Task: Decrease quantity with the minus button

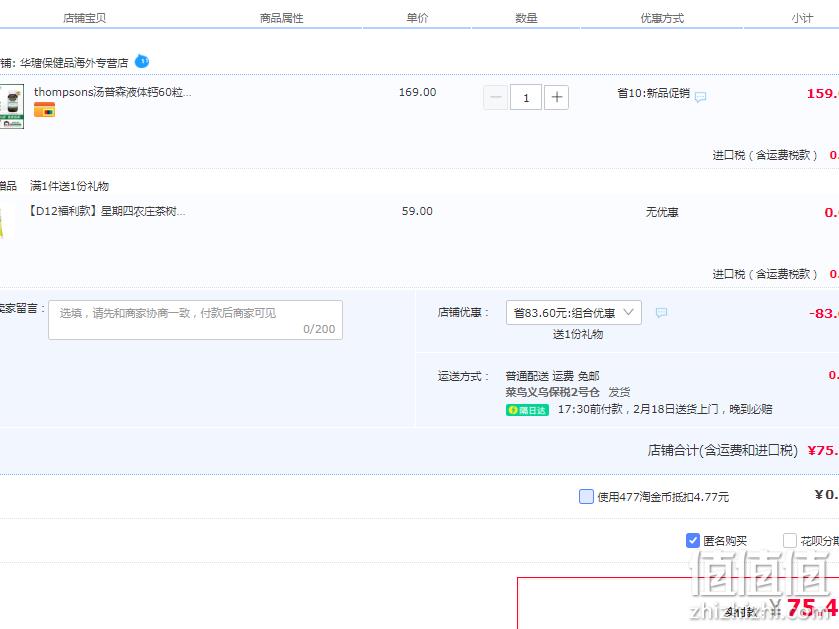Action: (495, 97)
